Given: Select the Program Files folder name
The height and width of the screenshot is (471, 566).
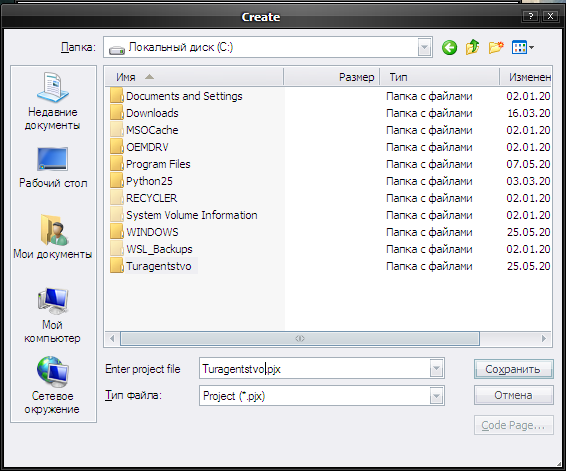Looking at the screenshot, I should coord(158,164).
